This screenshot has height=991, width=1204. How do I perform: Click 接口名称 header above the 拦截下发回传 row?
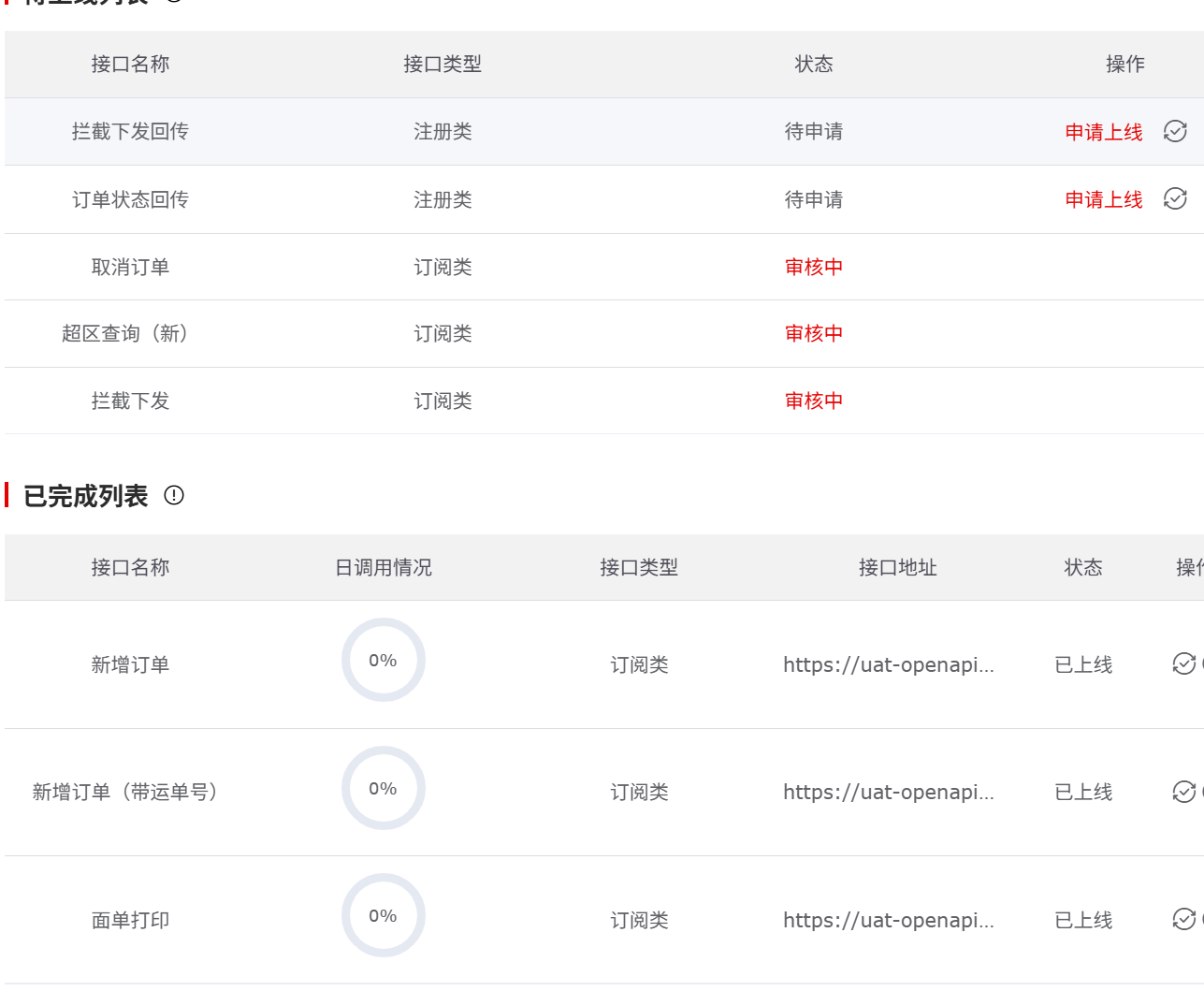[130, 64]
